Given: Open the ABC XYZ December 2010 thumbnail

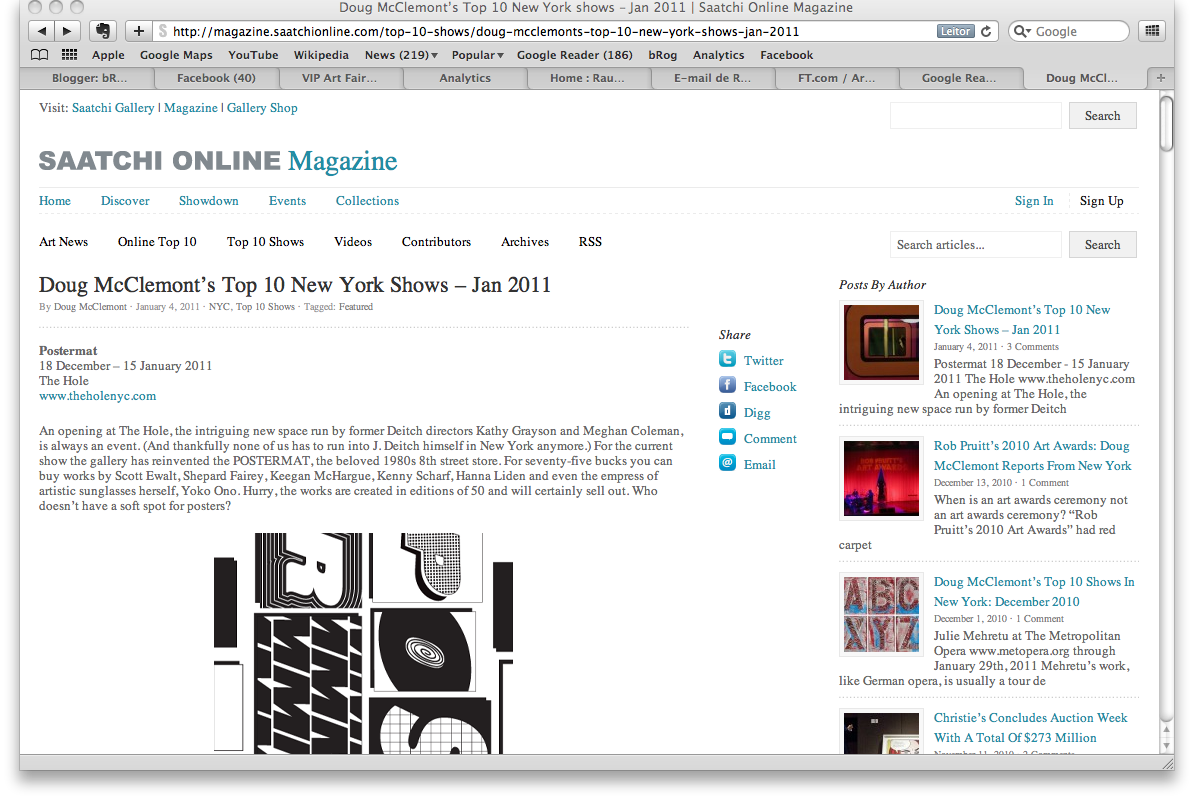Looking at the screenshot, I should 881,614.
